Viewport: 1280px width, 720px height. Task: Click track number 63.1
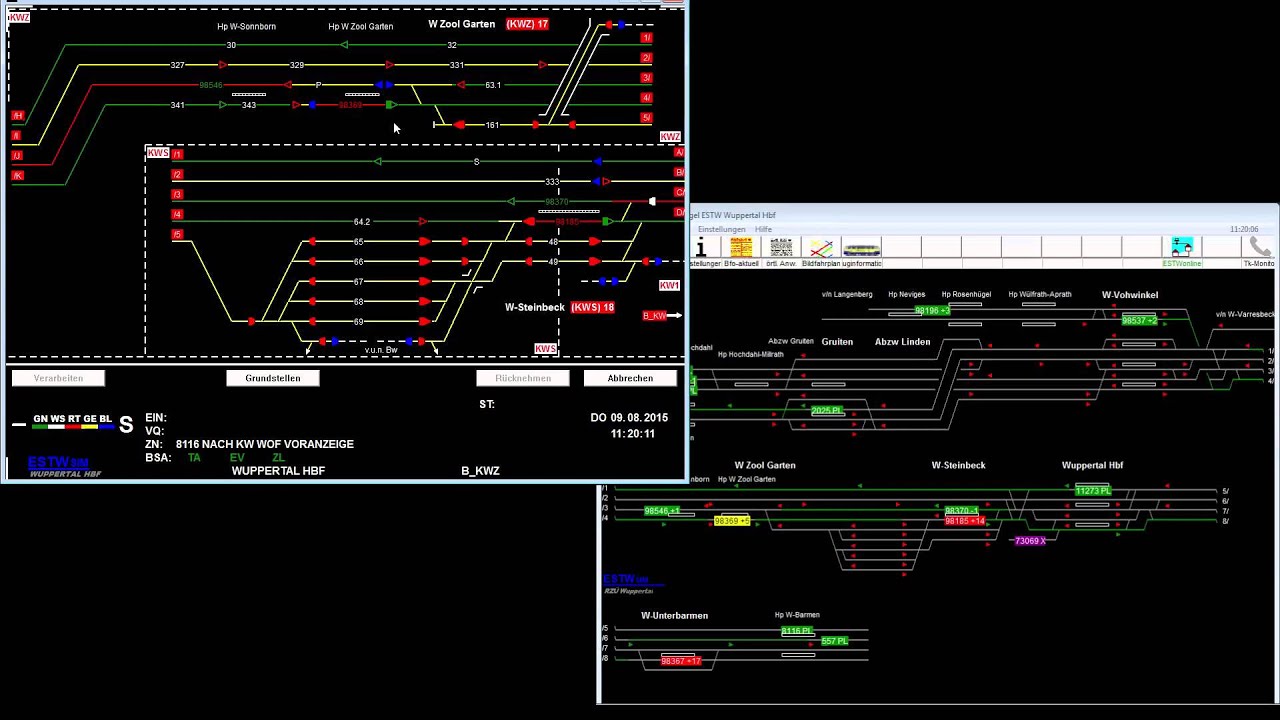493,85
